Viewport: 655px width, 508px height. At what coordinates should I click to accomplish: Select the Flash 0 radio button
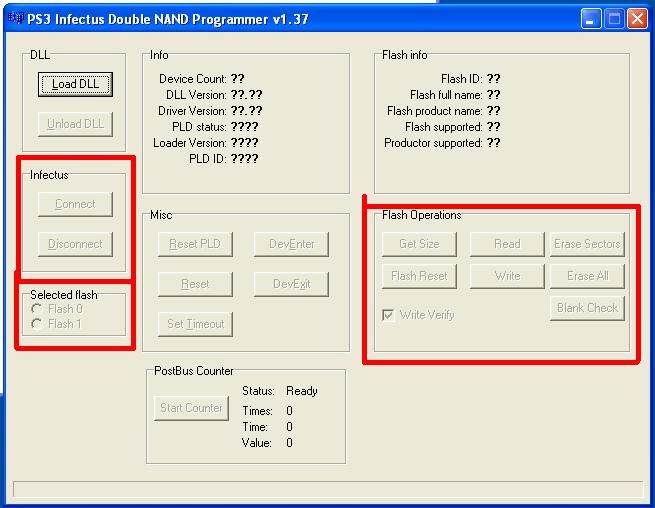(56, 309)
